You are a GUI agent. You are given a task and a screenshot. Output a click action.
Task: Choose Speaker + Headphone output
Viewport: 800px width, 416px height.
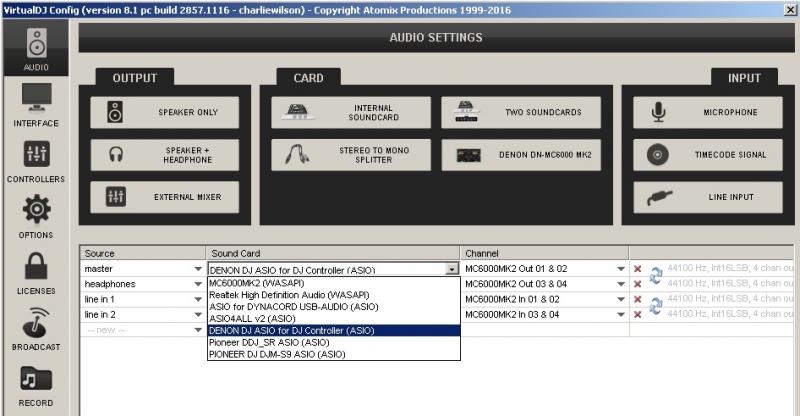point(164,155)
